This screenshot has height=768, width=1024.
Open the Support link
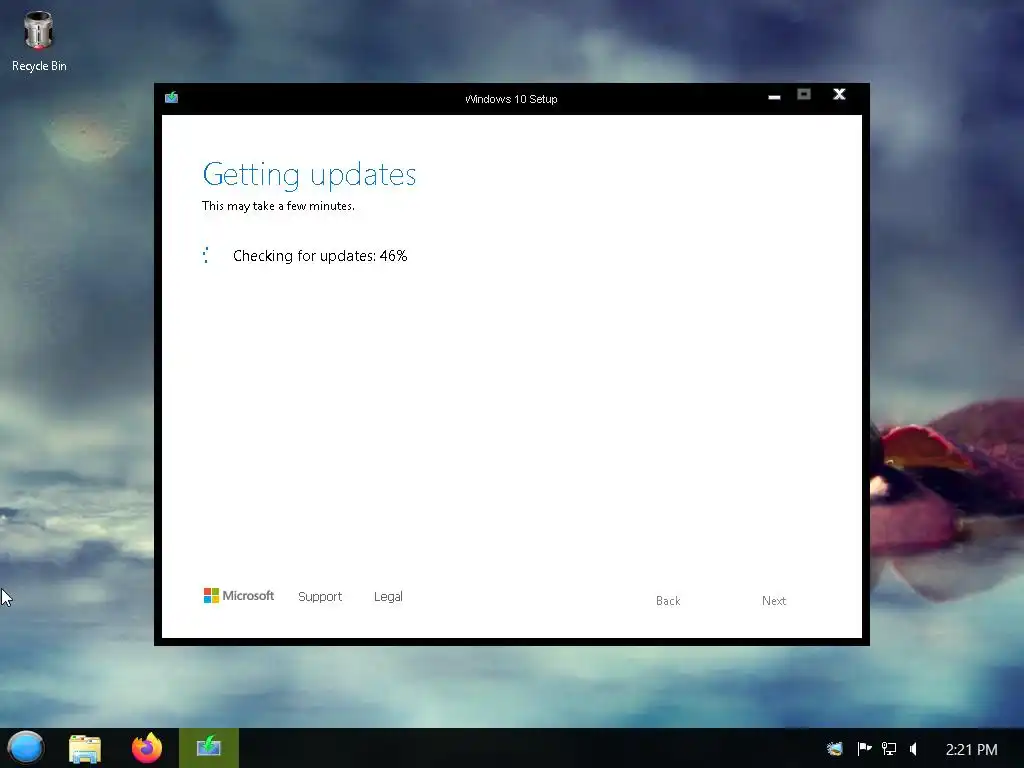pyautogui.click(x=320, y=597)
